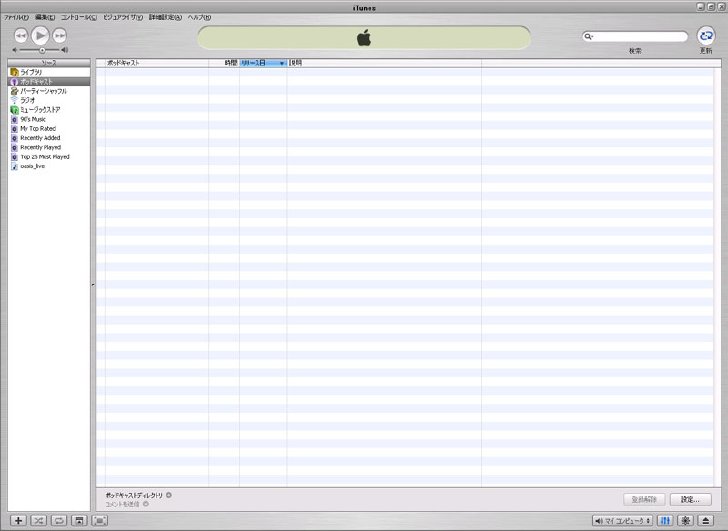Toggle the shuffle button
Viewport: 728px width, 531px height.
click(x=39, y=521)
